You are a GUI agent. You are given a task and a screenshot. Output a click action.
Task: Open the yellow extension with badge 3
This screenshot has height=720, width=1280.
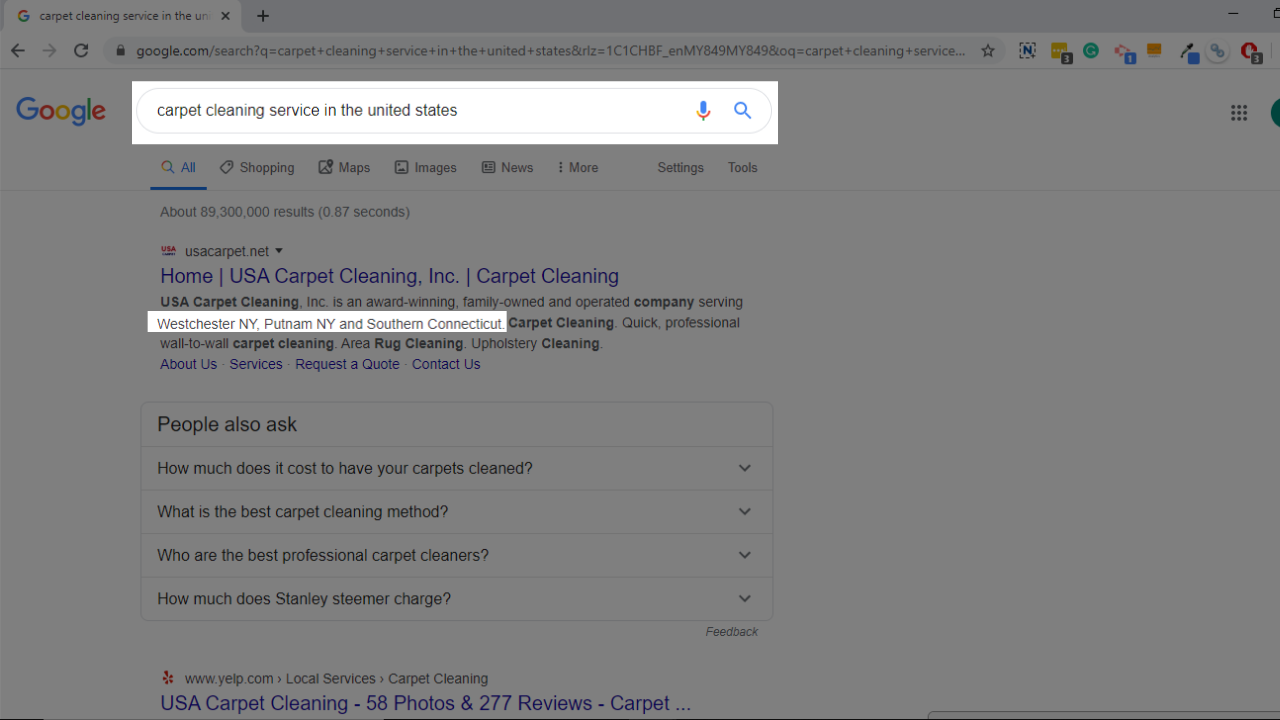1060,52
